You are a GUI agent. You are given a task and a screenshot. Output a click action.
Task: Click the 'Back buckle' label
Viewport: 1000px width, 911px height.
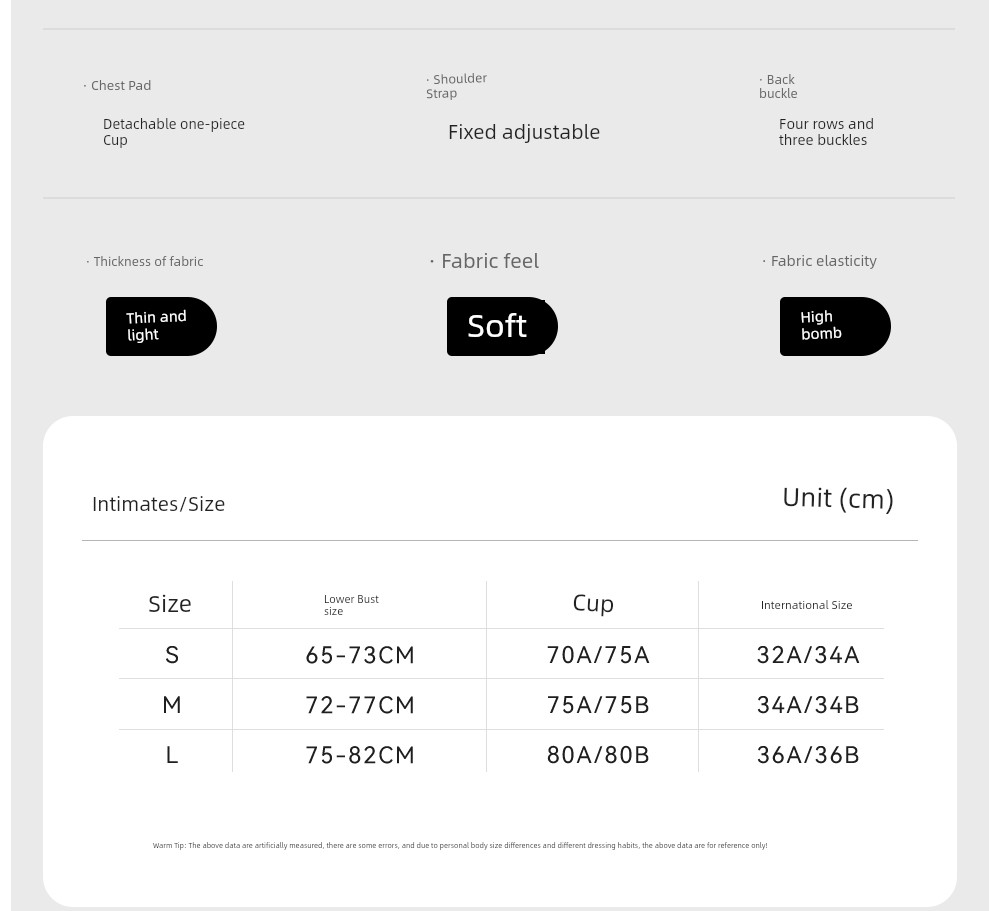(x=778, y=86)
